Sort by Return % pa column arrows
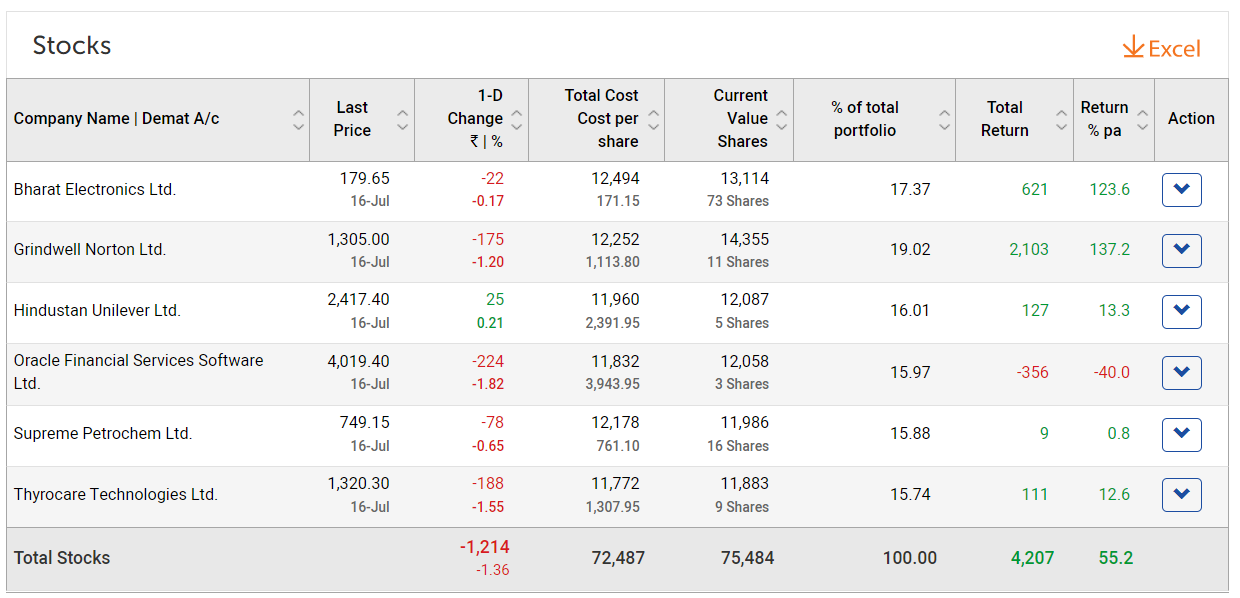This screenshot has width=1240, height=598. (1143, 120)
